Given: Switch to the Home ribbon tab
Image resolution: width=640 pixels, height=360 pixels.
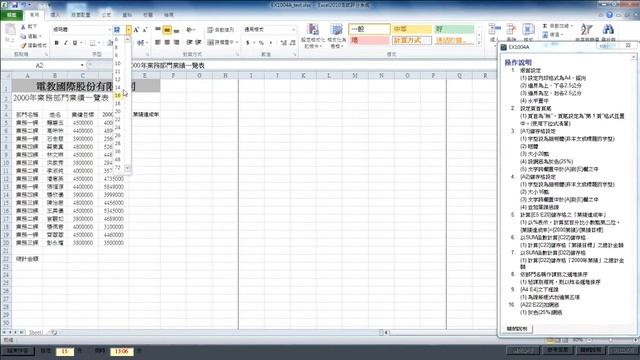Looking at the screenshot, I should [x=34, y=15].
